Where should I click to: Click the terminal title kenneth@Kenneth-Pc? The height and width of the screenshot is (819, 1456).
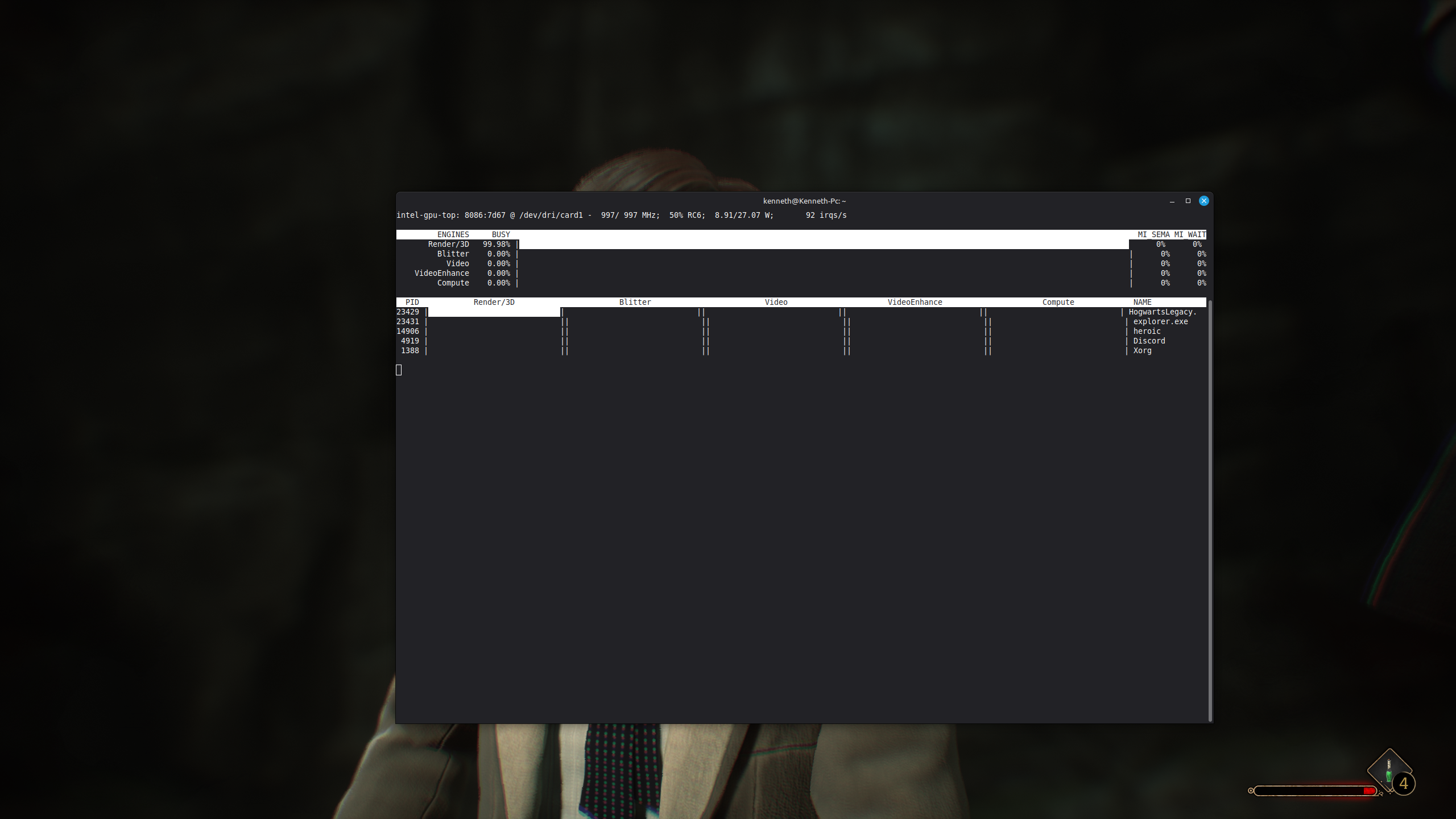pos(804,201)
